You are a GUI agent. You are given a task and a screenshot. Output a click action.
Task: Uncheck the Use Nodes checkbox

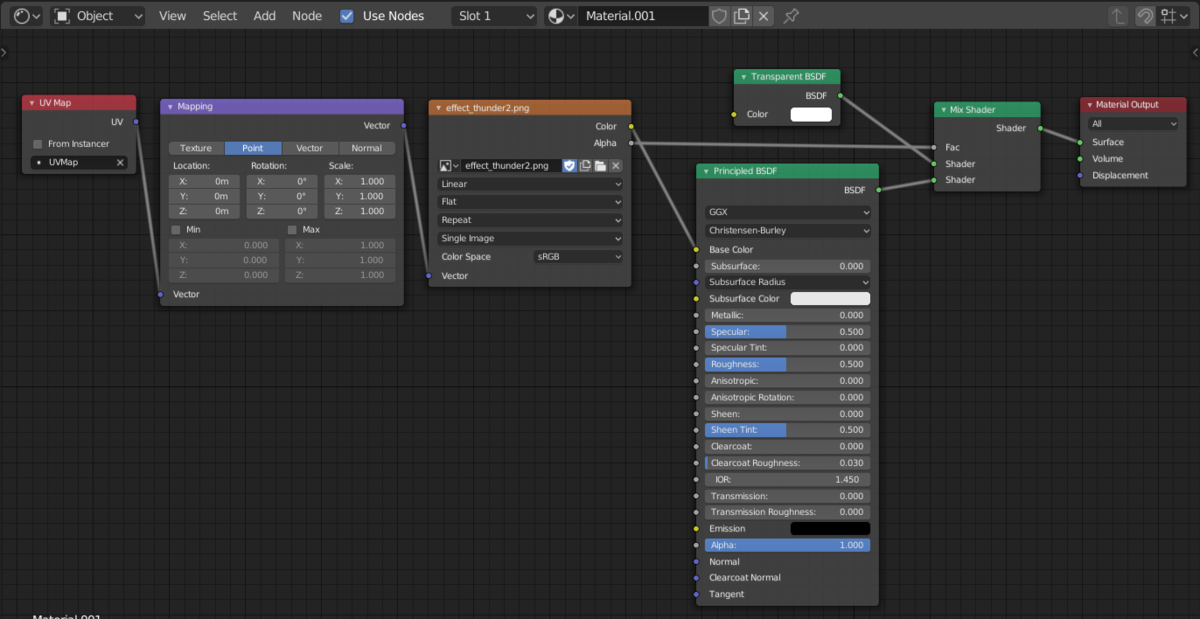click(347, 16)
